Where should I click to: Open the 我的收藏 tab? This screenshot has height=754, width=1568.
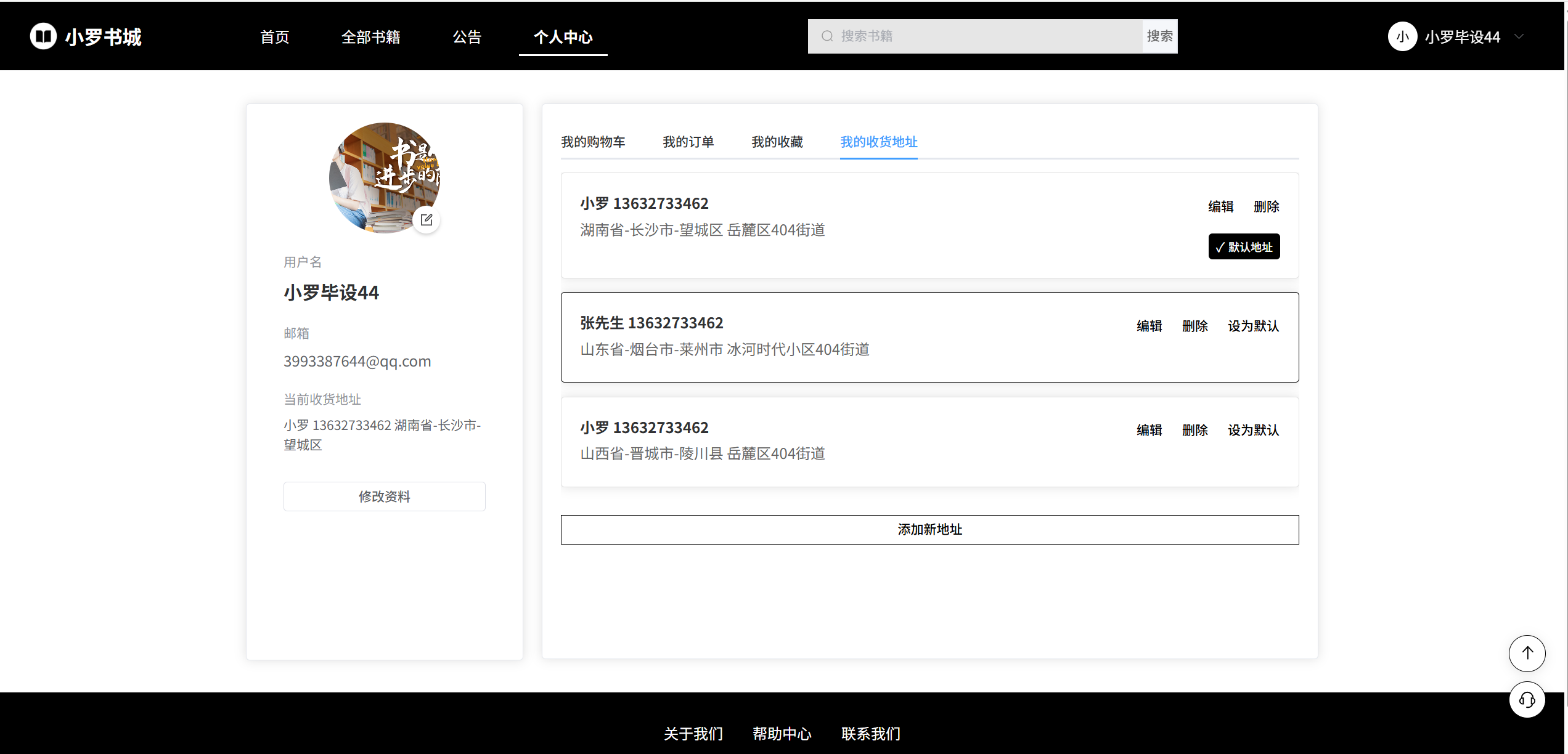pyautogui.click(x=777, y=142)
